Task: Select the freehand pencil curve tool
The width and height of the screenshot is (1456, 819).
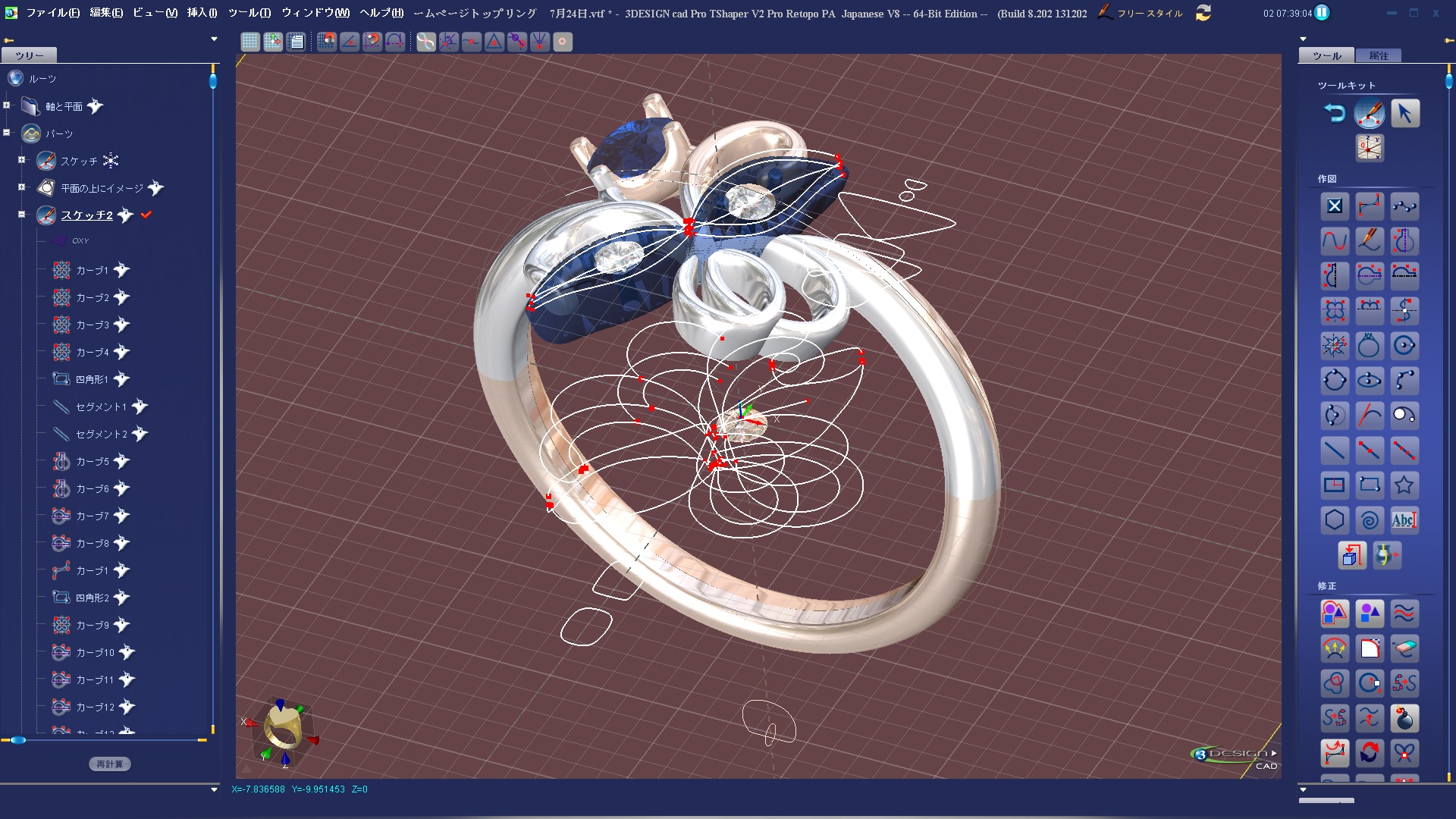Action: tap(1370, 241)
